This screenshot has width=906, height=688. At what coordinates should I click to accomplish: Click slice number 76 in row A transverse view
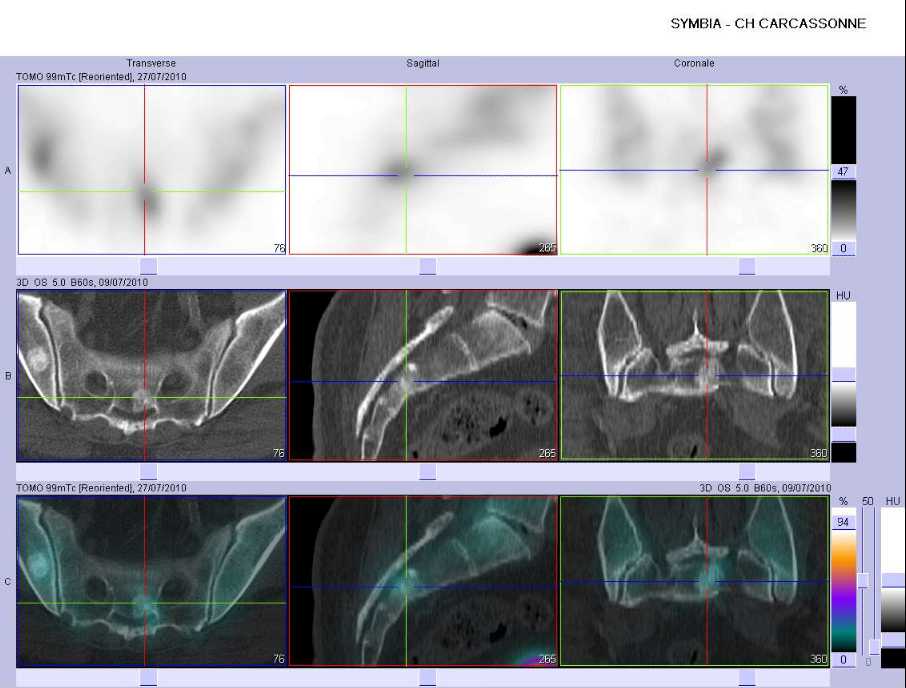coord(279,248)
